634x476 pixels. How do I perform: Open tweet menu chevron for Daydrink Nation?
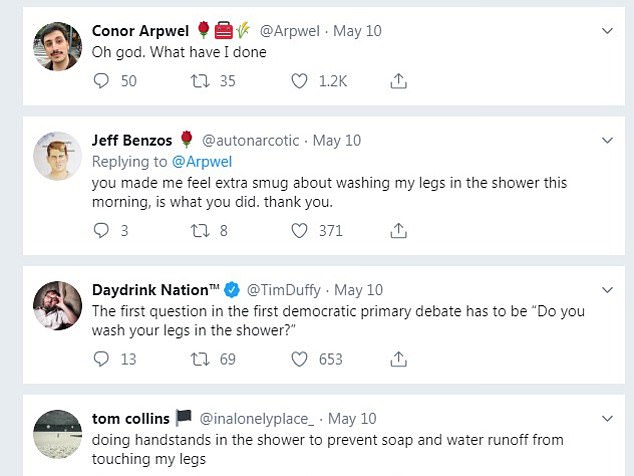pos(607,290)
